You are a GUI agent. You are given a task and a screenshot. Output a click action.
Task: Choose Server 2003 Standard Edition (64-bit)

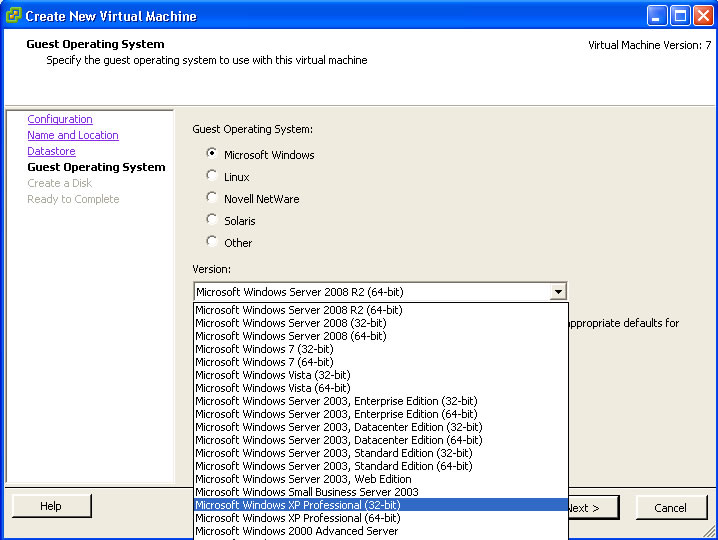(381, 466)
